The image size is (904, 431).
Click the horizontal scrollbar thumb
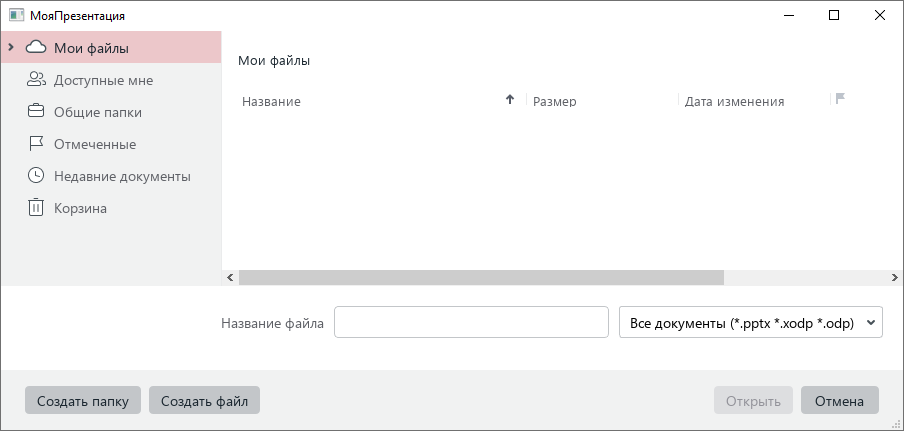click(480, 277)
